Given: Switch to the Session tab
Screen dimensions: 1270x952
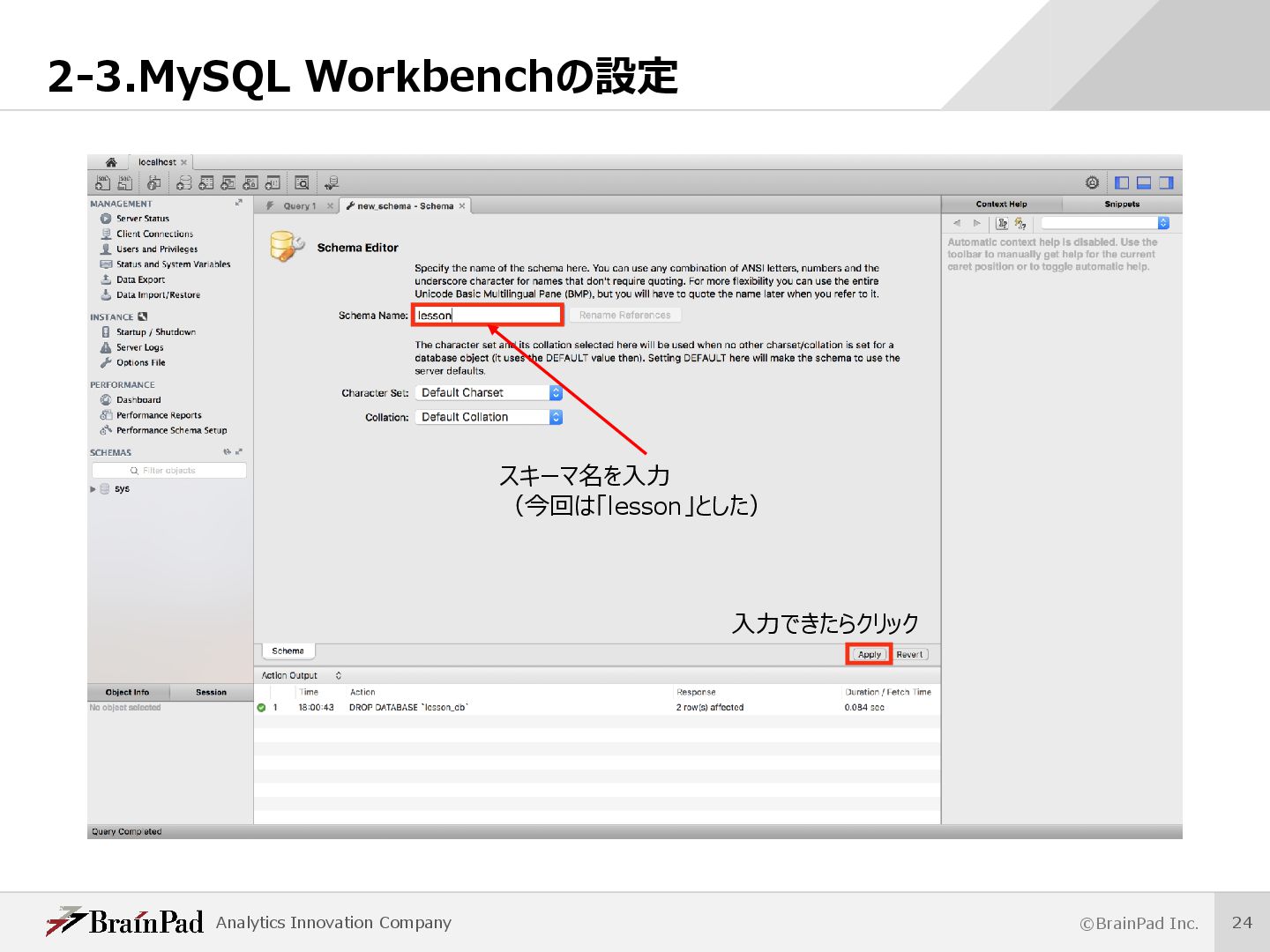Looking at the screenshot, I should (x=211, y=693).
